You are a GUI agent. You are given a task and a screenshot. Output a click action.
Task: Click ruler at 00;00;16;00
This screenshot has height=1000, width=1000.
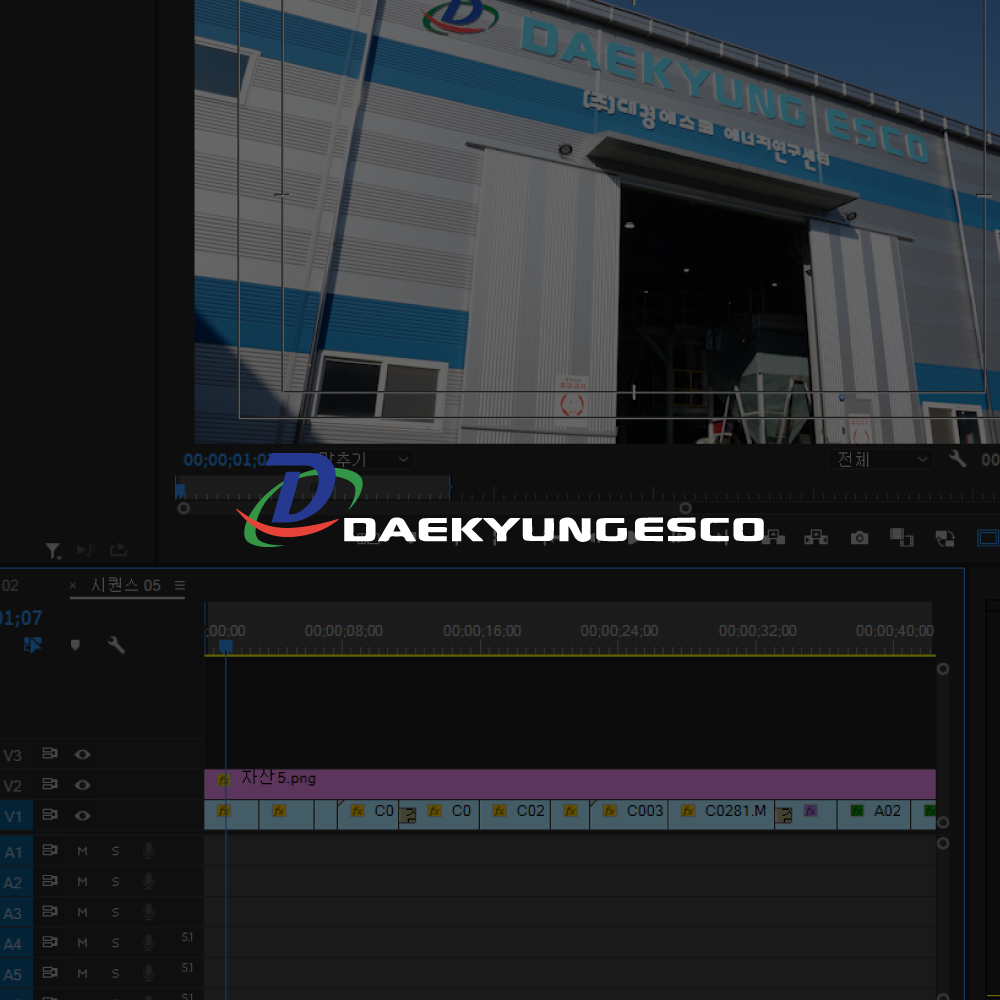click(482, 630)
